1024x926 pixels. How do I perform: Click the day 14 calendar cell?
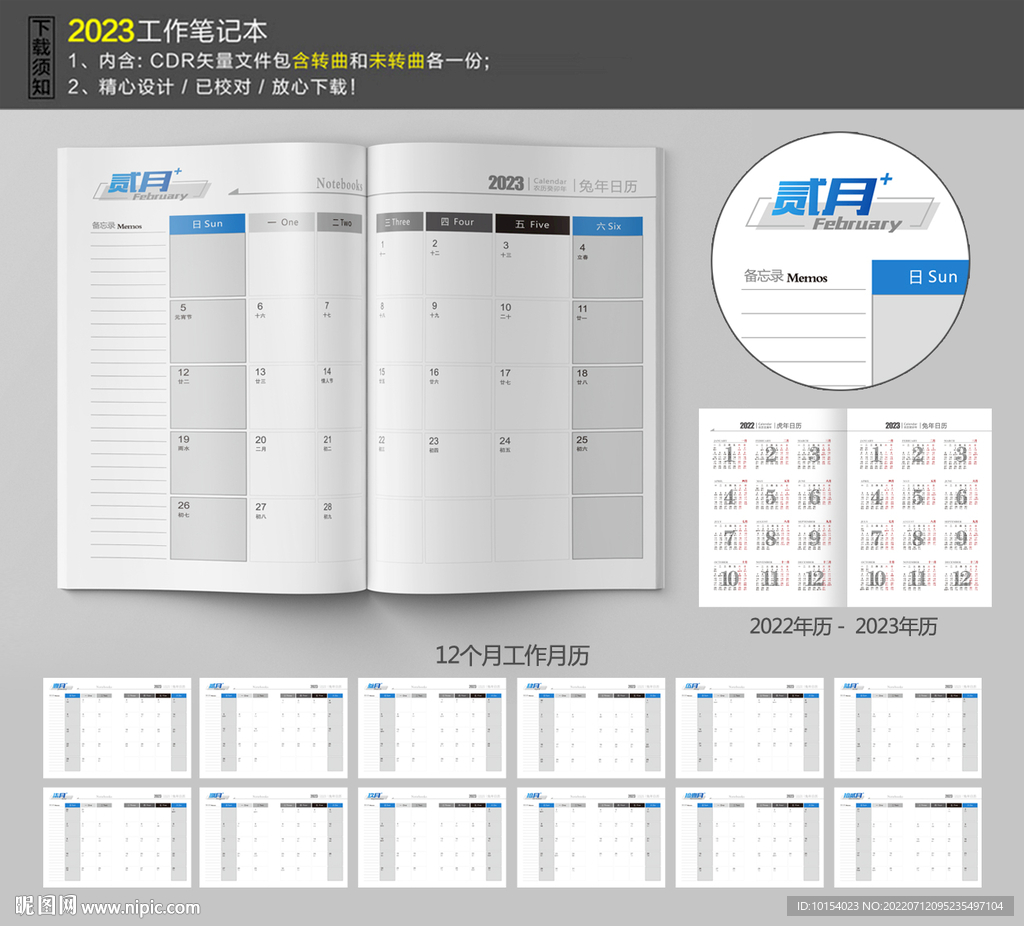point(340,396)
